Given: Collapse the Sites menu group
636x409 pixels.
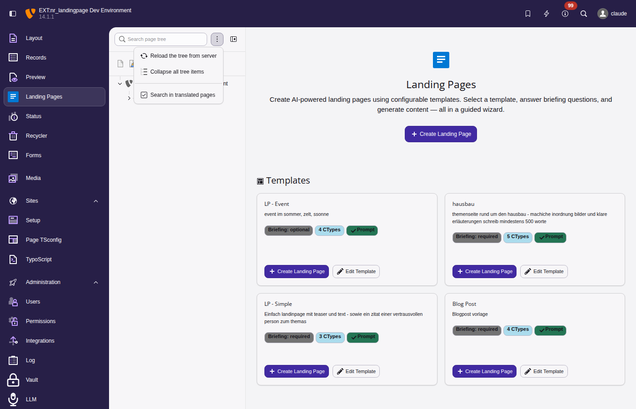Looking at the screenshot, I should 96,201.
